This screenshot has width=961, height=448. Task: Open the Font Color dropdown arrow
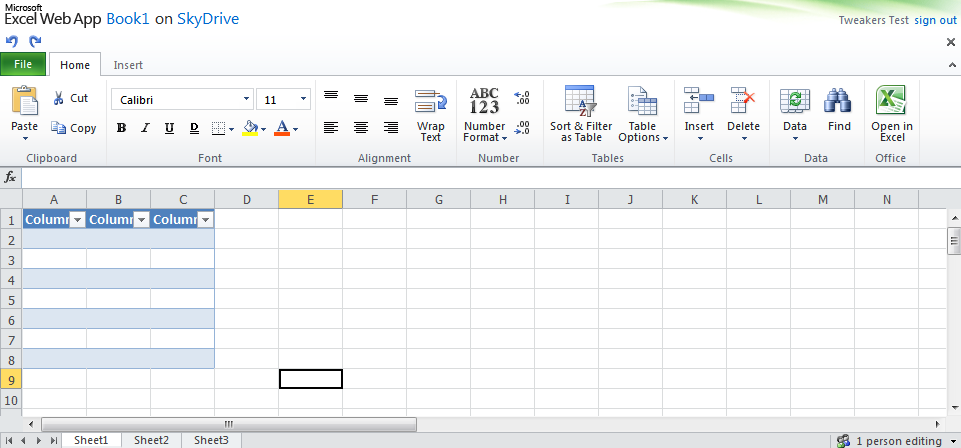click(x=295, y=129)
